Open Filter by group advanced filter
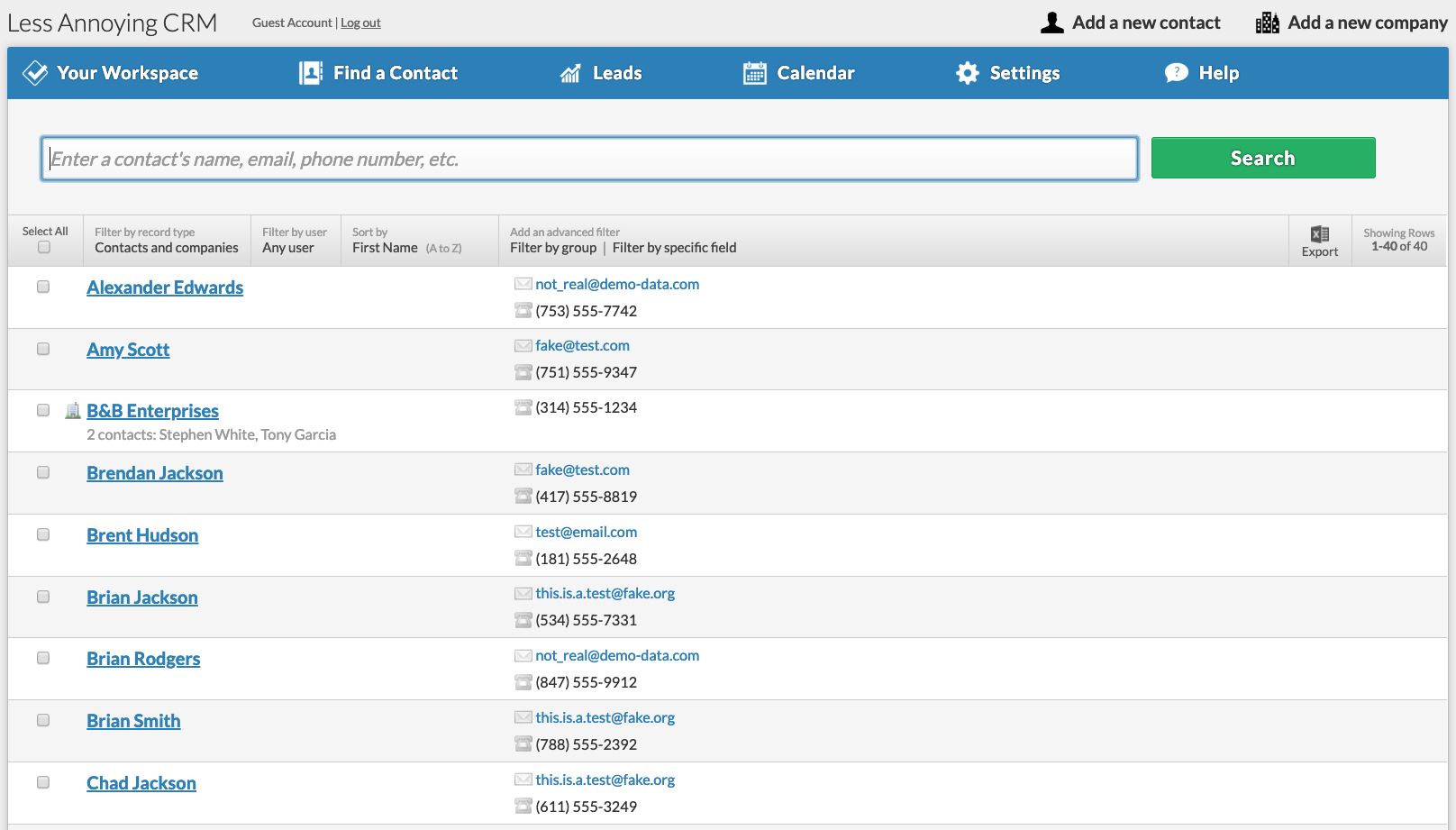This screenshot has width=1456, height=830. click(x=553, y=248)
